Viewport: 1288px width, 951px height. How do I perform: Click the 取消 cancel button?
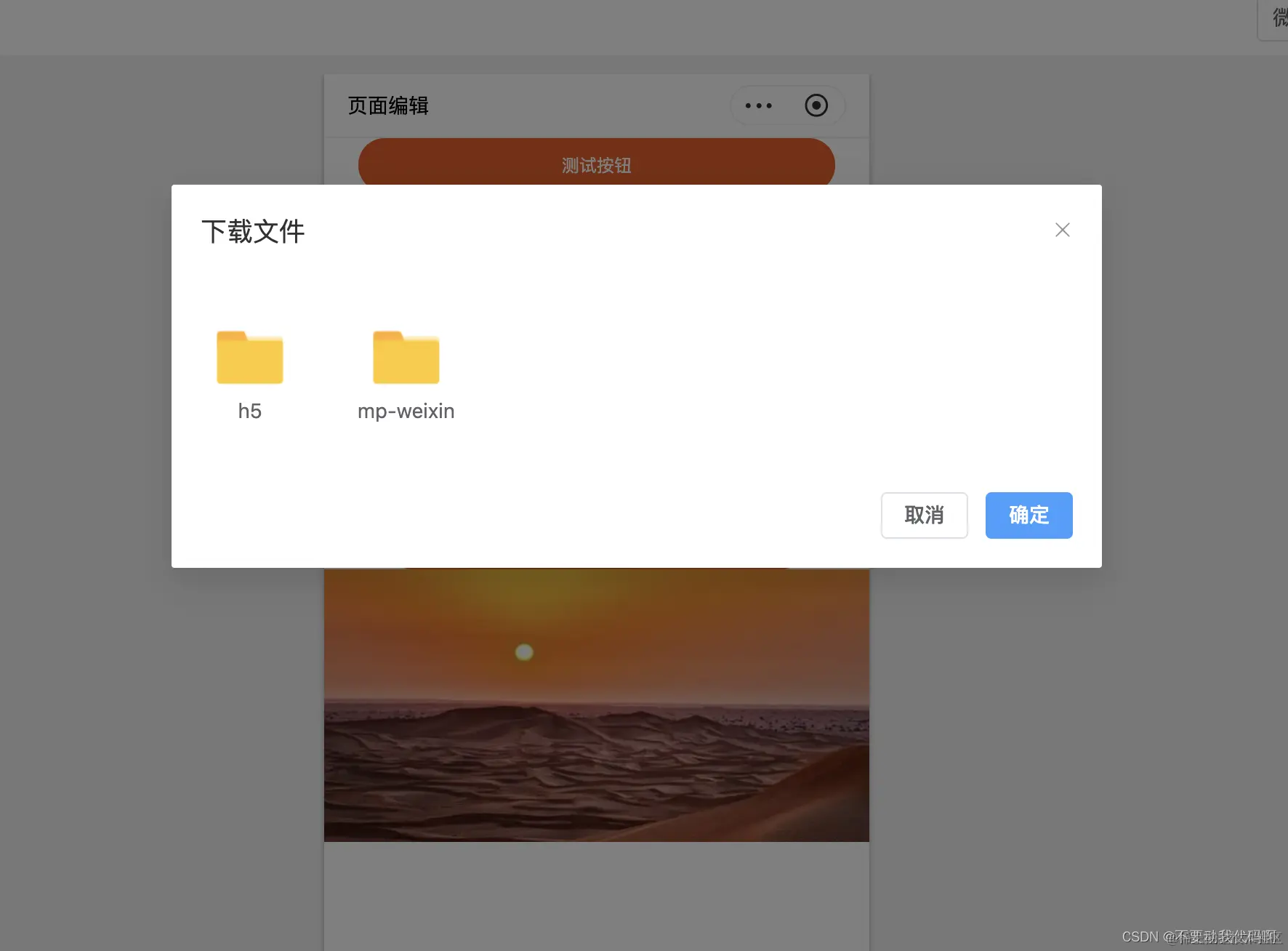(x=924, y=515)
